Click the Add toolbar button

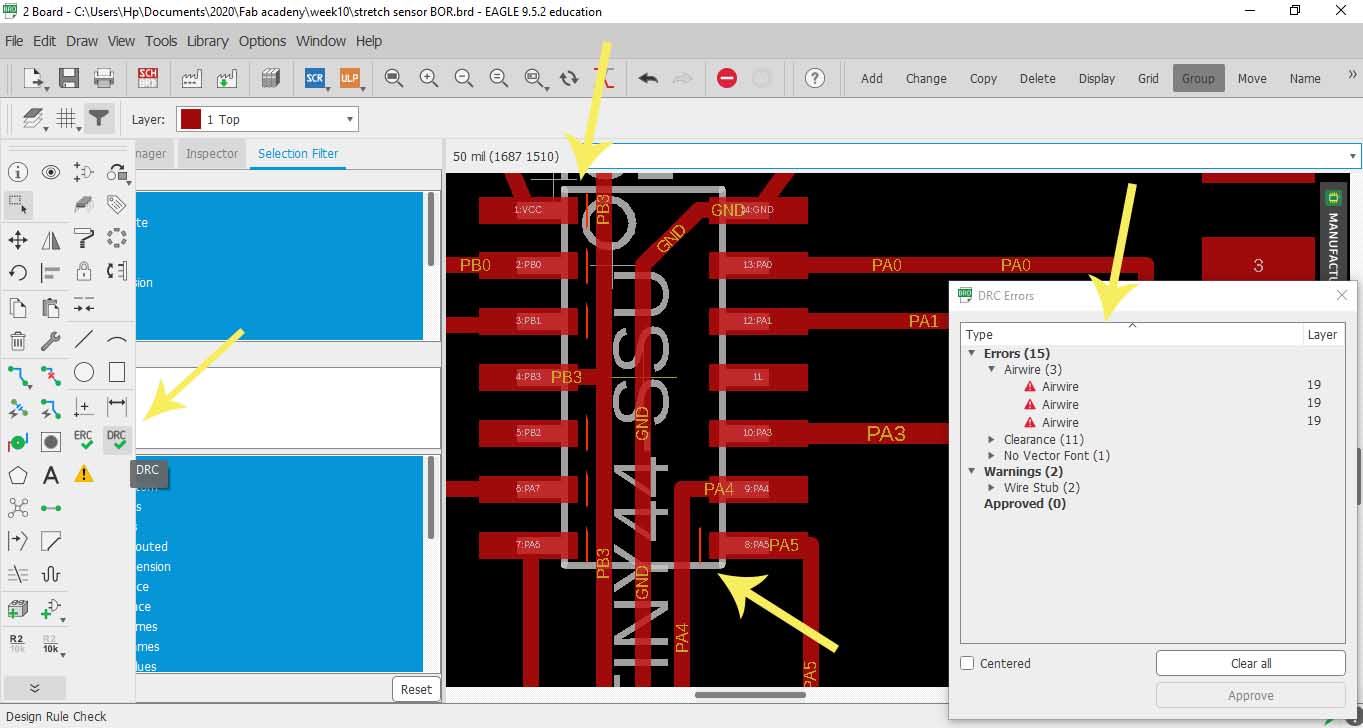[872, 78]
